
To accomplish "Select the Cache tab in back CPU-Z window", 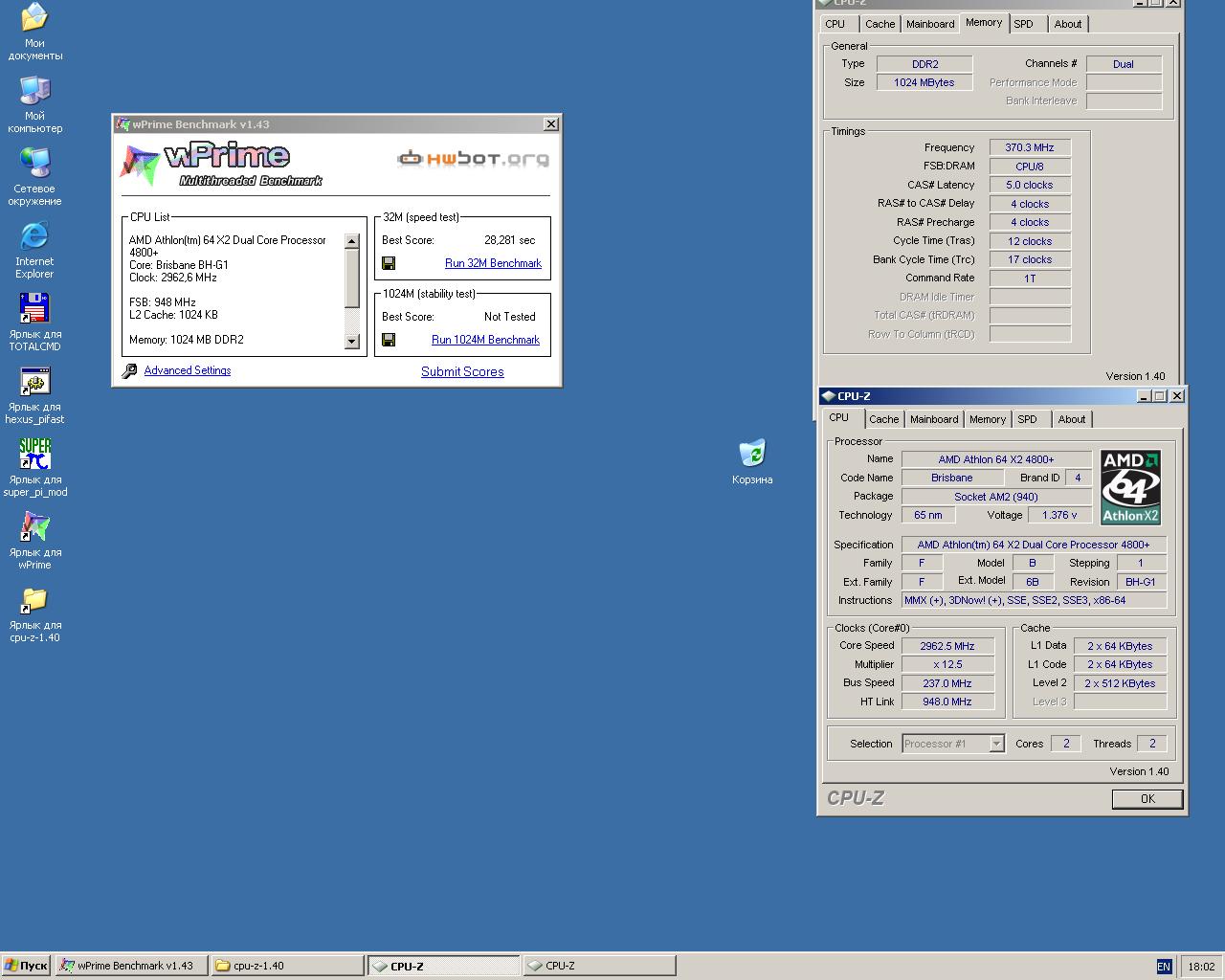I will pyautogui.click(x=880, y=24).
